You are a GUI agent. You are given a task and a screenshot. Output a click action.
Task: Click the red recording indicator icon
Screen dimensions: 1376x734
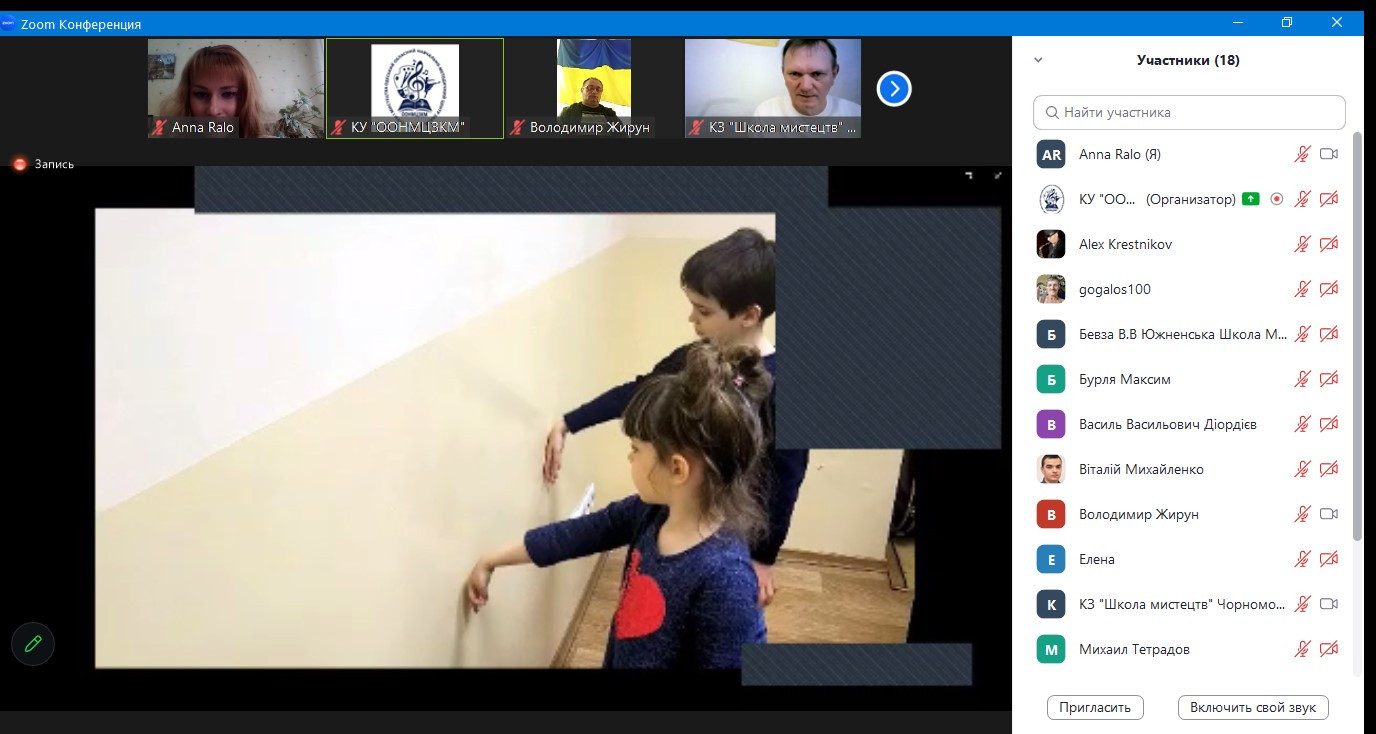(20, 164)
